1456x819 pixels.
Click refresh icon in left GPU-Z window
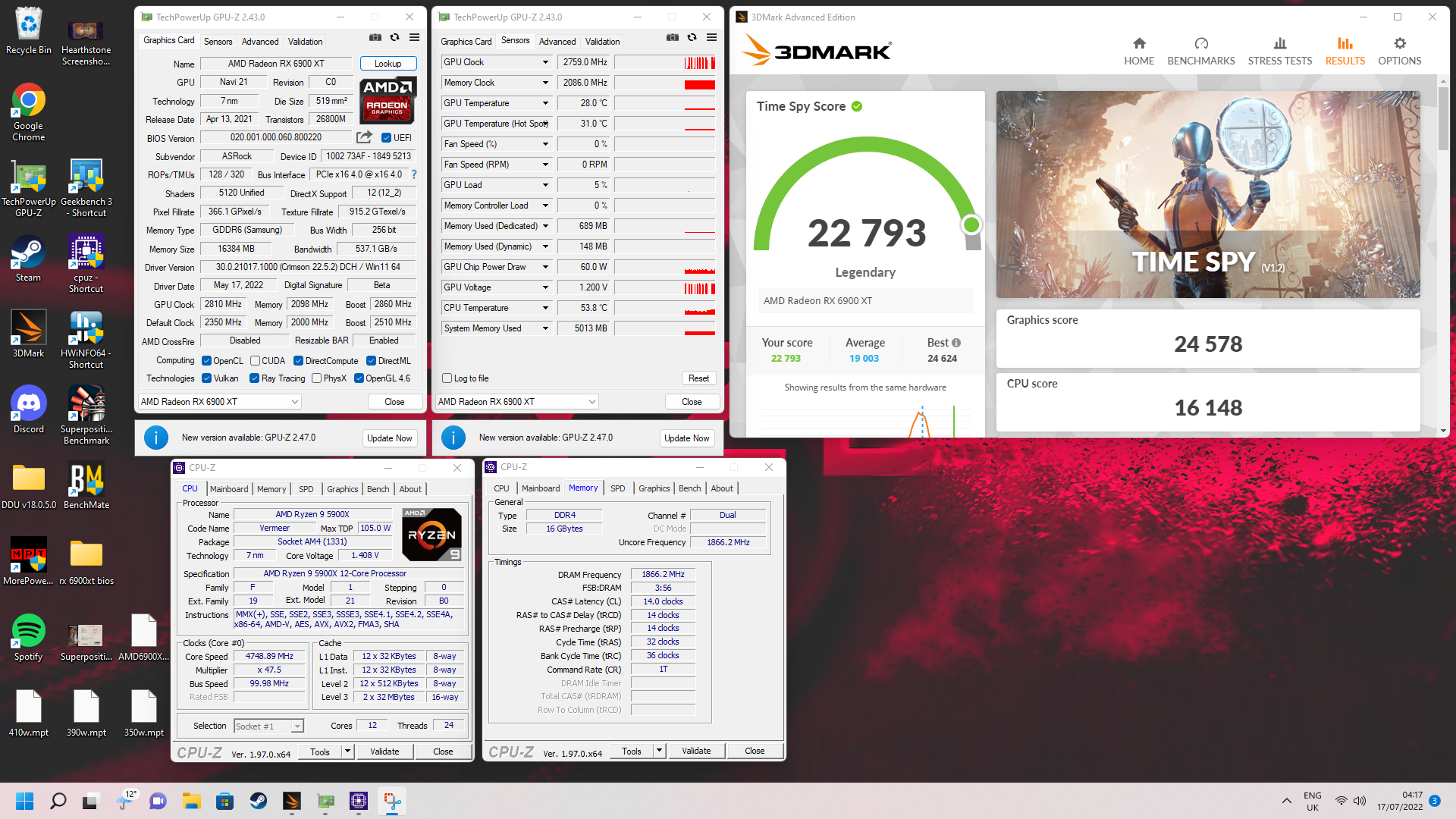click(394, 37)
